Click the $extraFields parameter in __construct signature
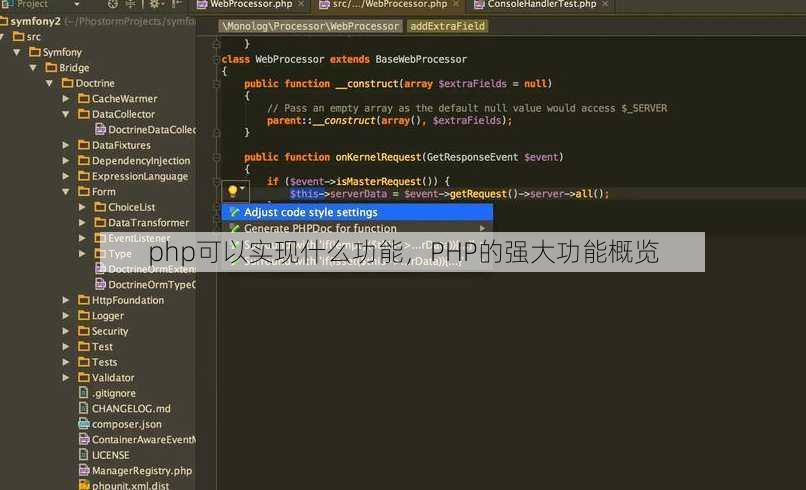Viewport: 806px width, 490px height. coord(472,83)
